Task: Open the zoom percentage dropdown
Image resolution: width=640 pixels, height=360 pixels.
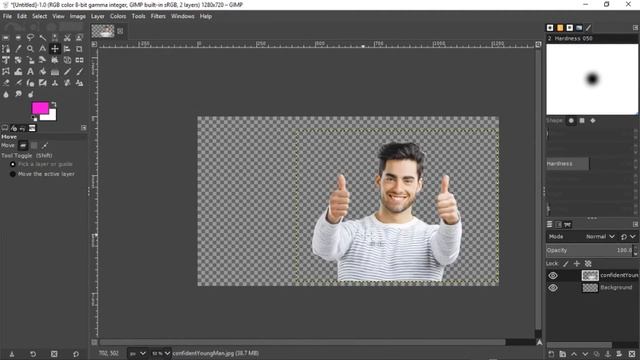Action: point(162,353)
